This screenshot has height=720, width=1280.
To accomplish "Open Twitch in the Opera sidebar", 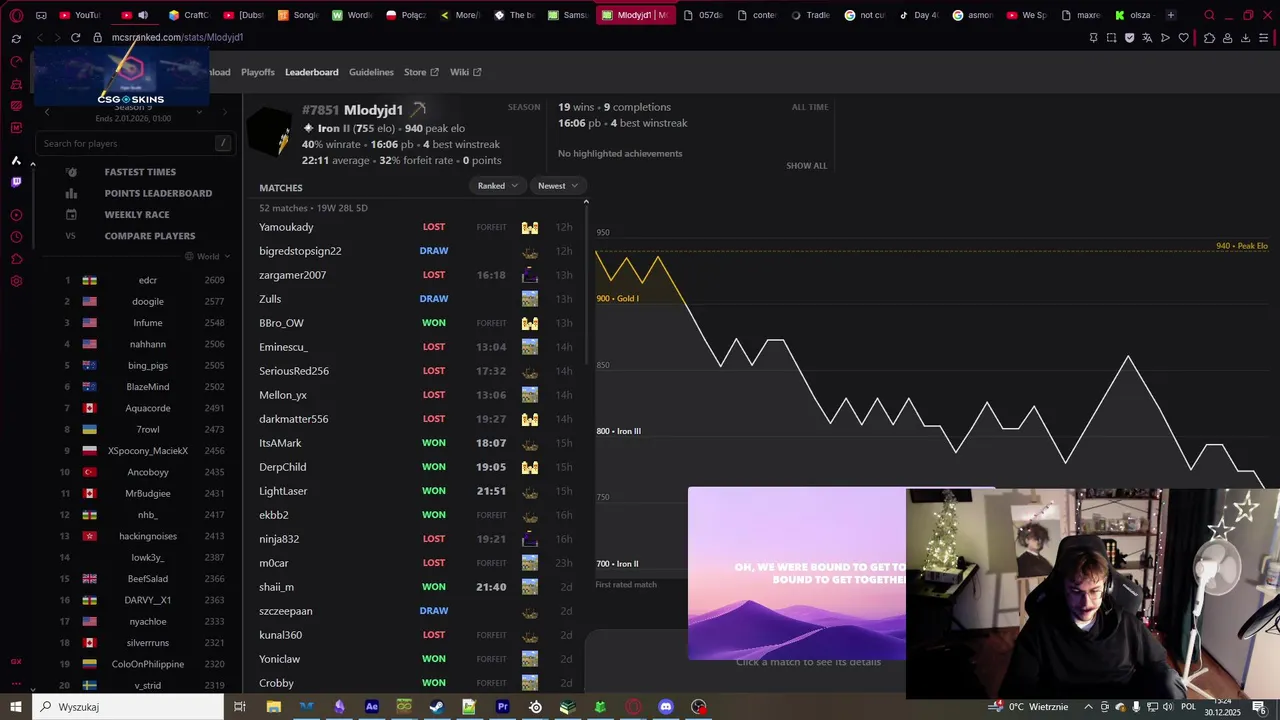I will tap(16, 182).
